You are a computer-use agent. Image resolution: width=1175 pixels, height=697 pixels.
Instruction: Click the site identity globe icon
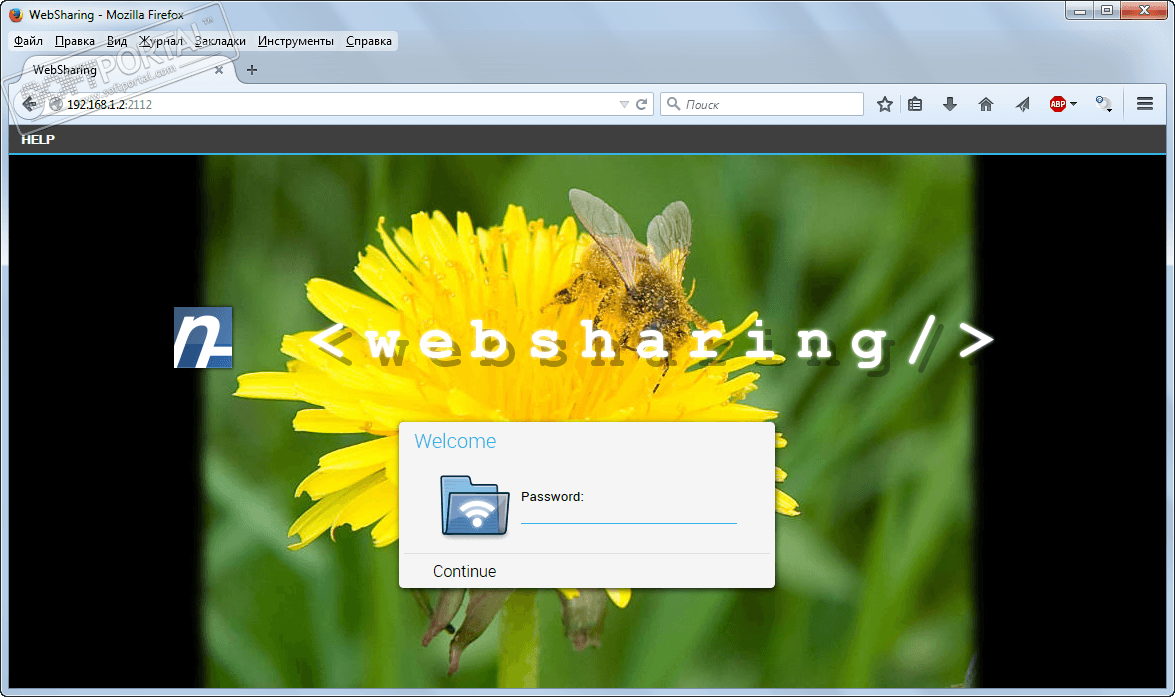(55, 104)
